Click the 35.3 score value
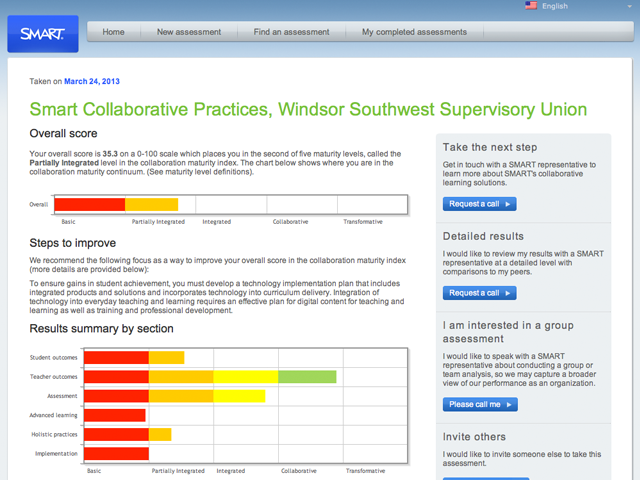 [x=110, y=154]
